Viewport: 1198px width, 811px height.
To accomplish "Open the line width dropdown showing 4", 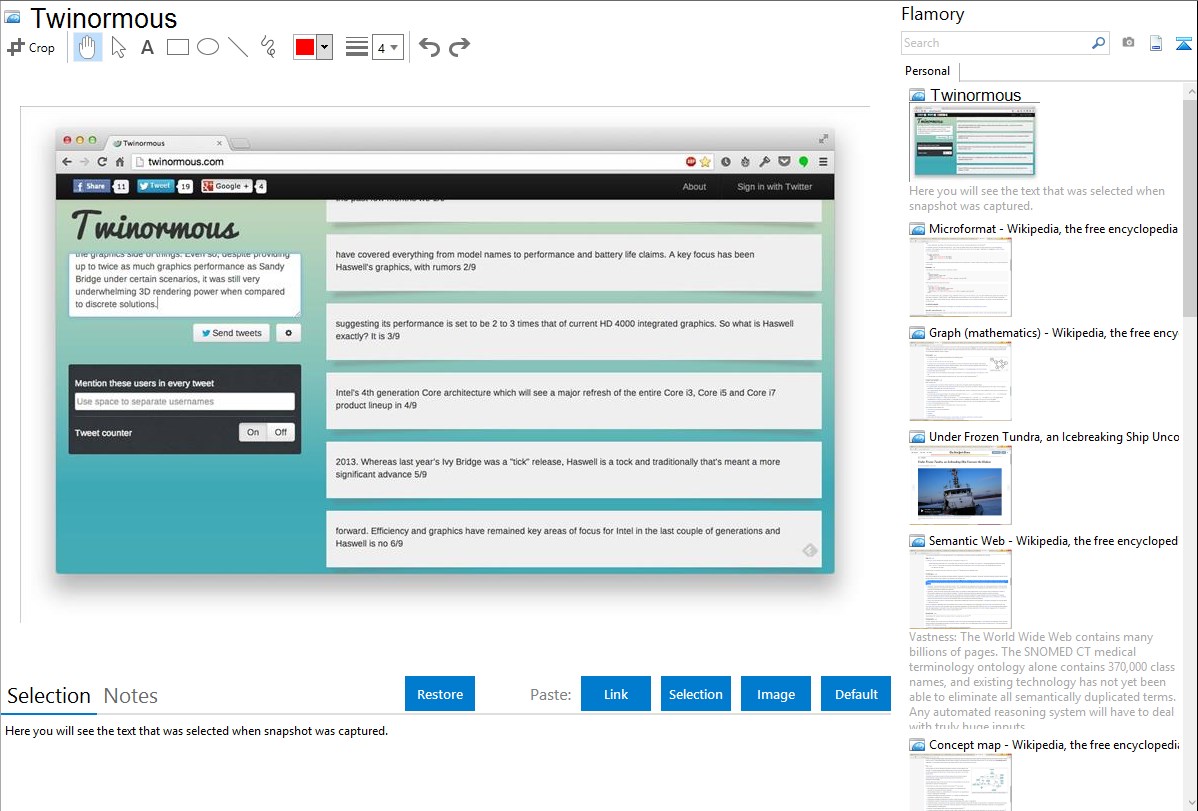I will click(388, 47).
